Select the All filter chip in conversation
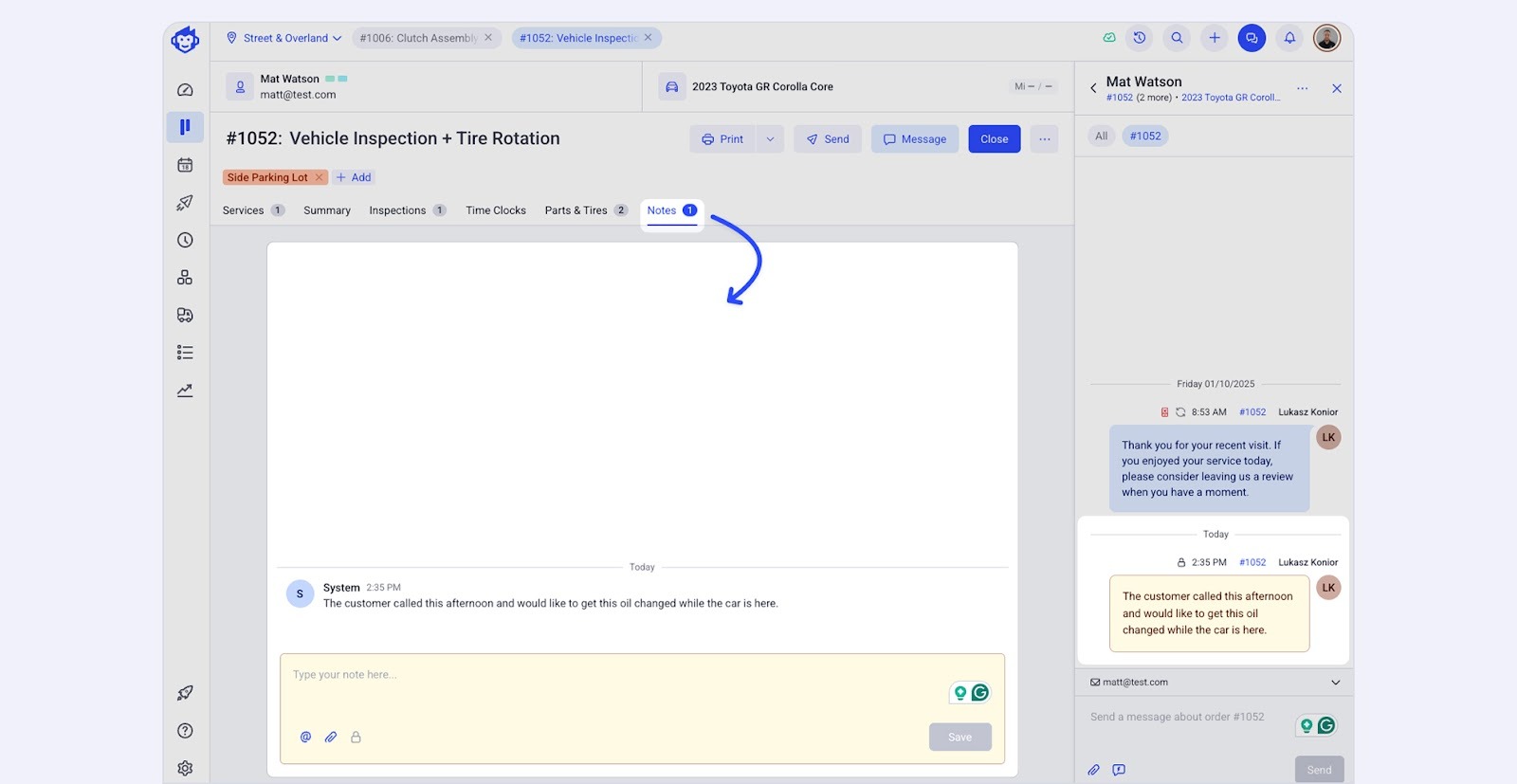1517x784 pixels. pos(1101,136)
